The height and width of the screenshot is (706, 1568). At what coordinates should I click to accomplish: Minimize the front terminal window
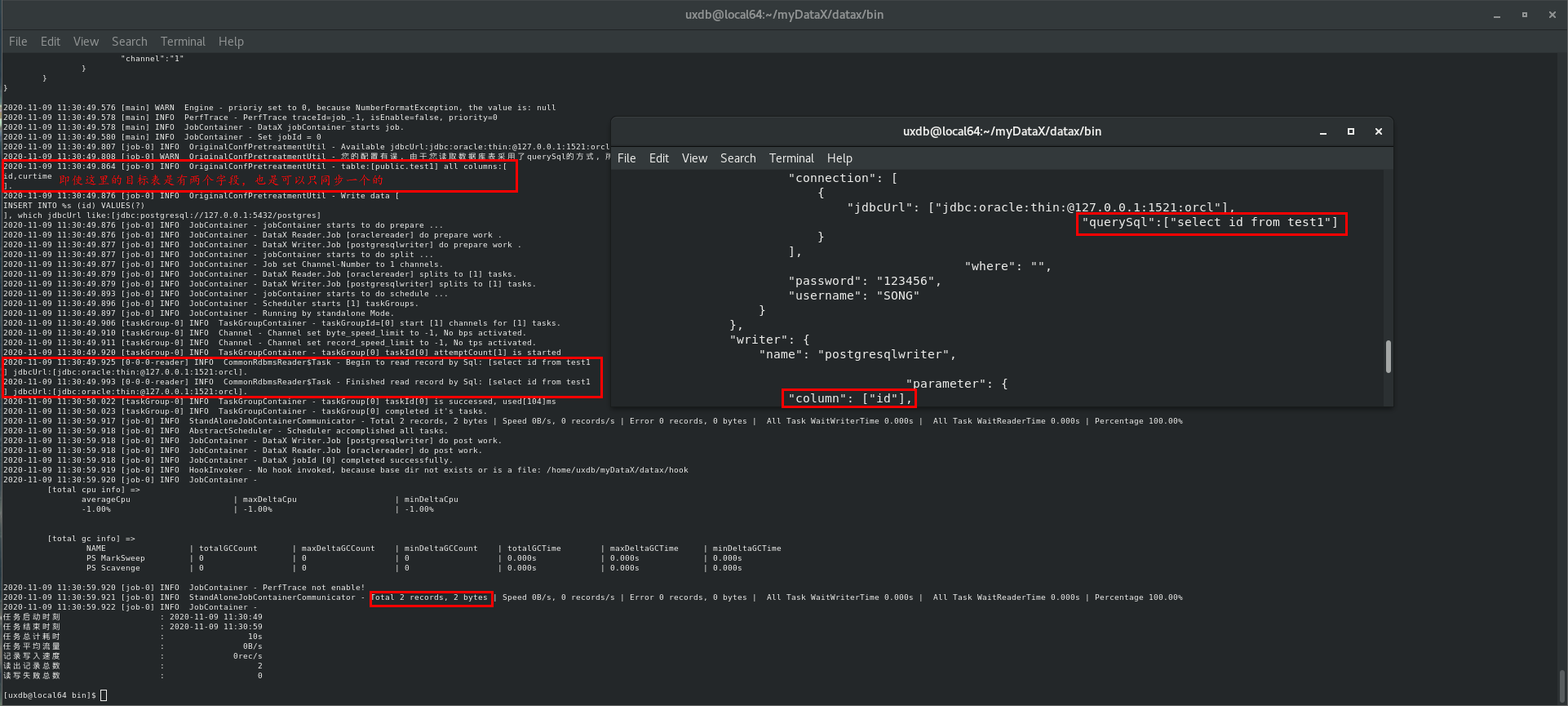click(1323, 131)
